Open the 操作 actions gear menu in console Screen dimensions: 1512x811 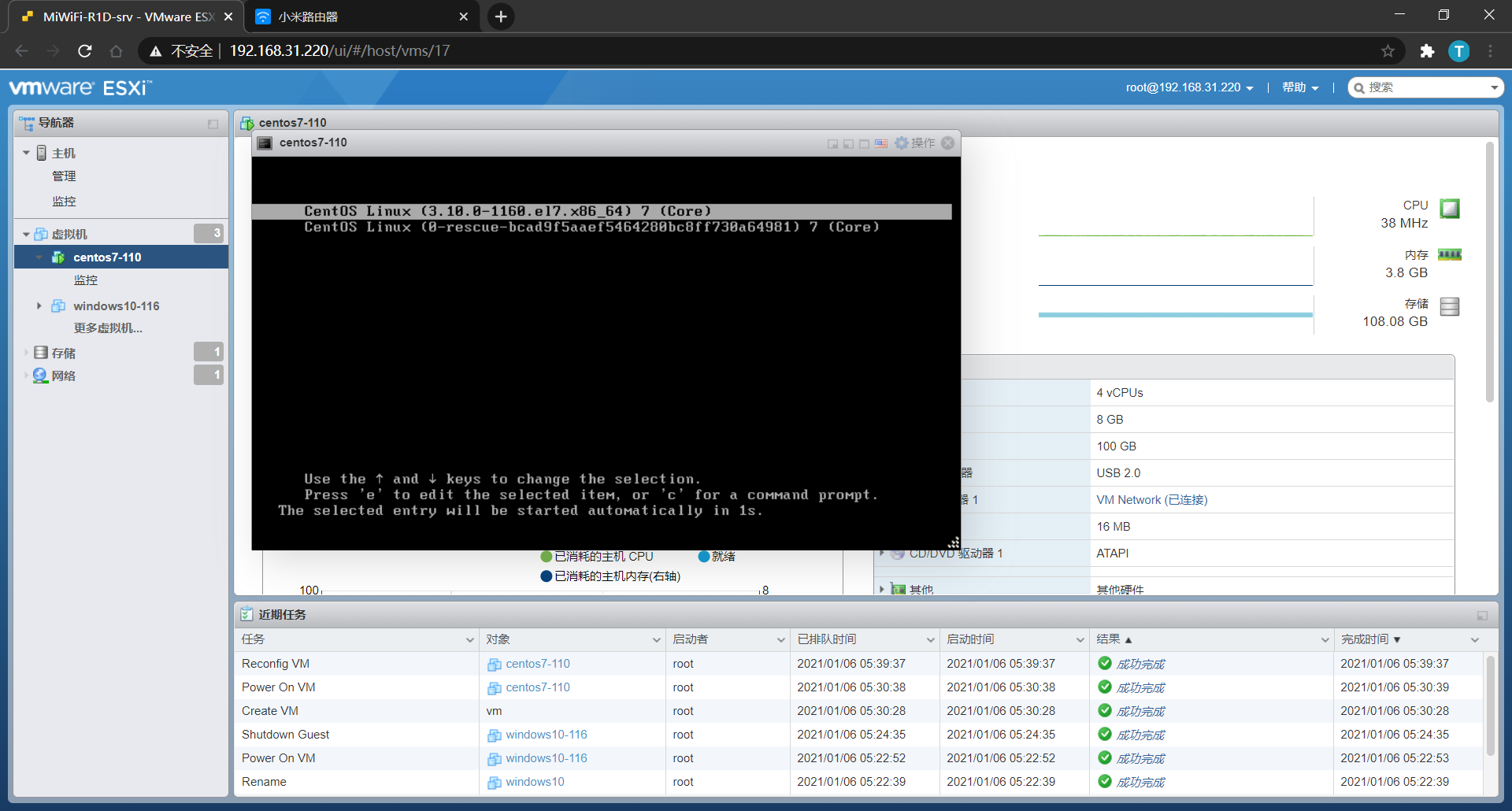915,143
